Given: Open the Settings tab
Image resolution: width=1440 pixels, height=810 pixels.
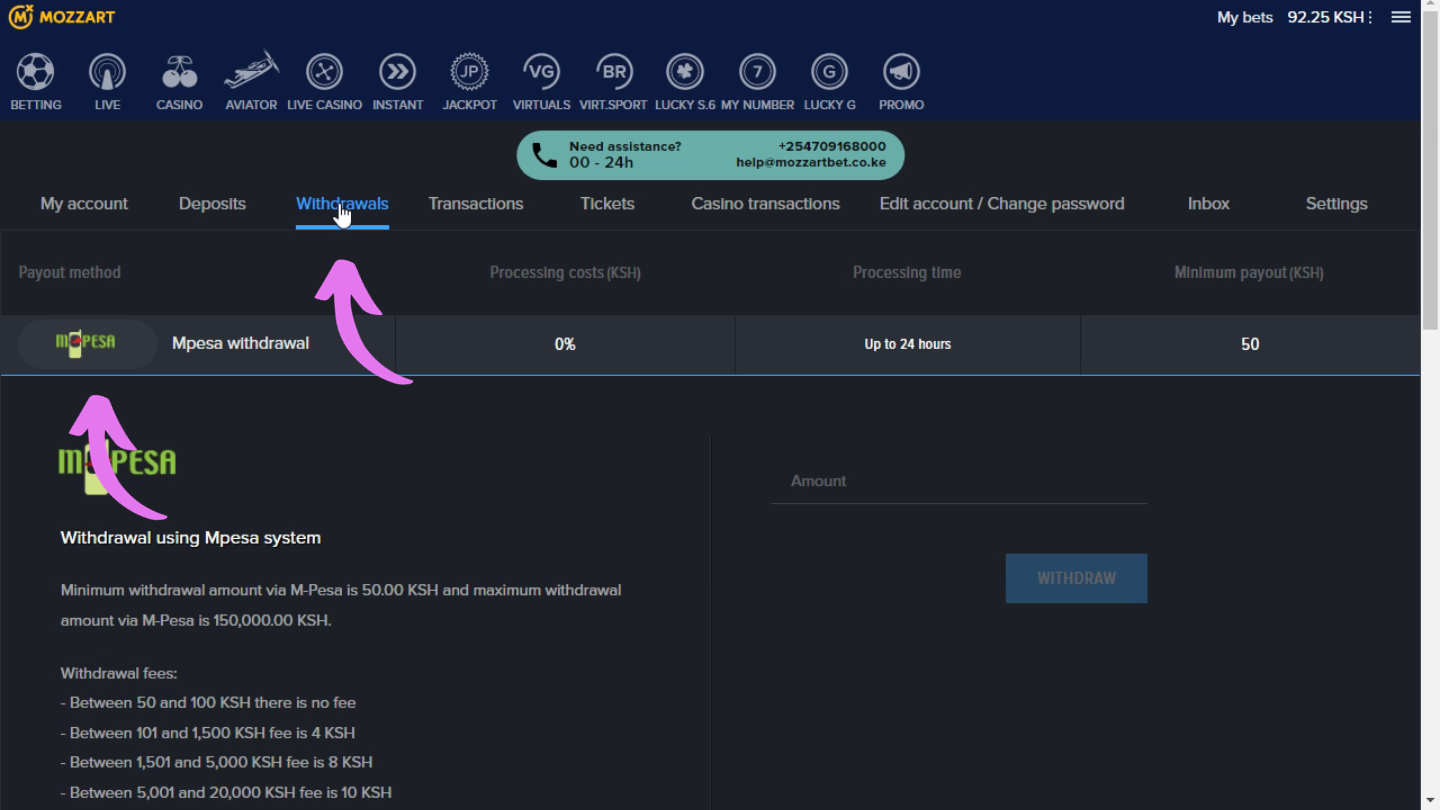Looking at the screenshot, I should click(1336, 204).
